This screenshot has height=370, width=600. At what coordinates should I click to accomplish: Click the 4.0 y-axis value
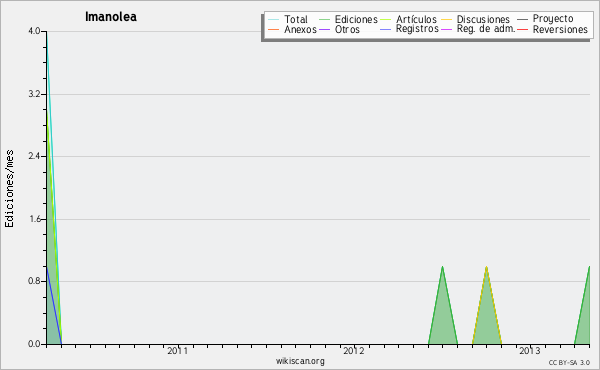(34, 31)
